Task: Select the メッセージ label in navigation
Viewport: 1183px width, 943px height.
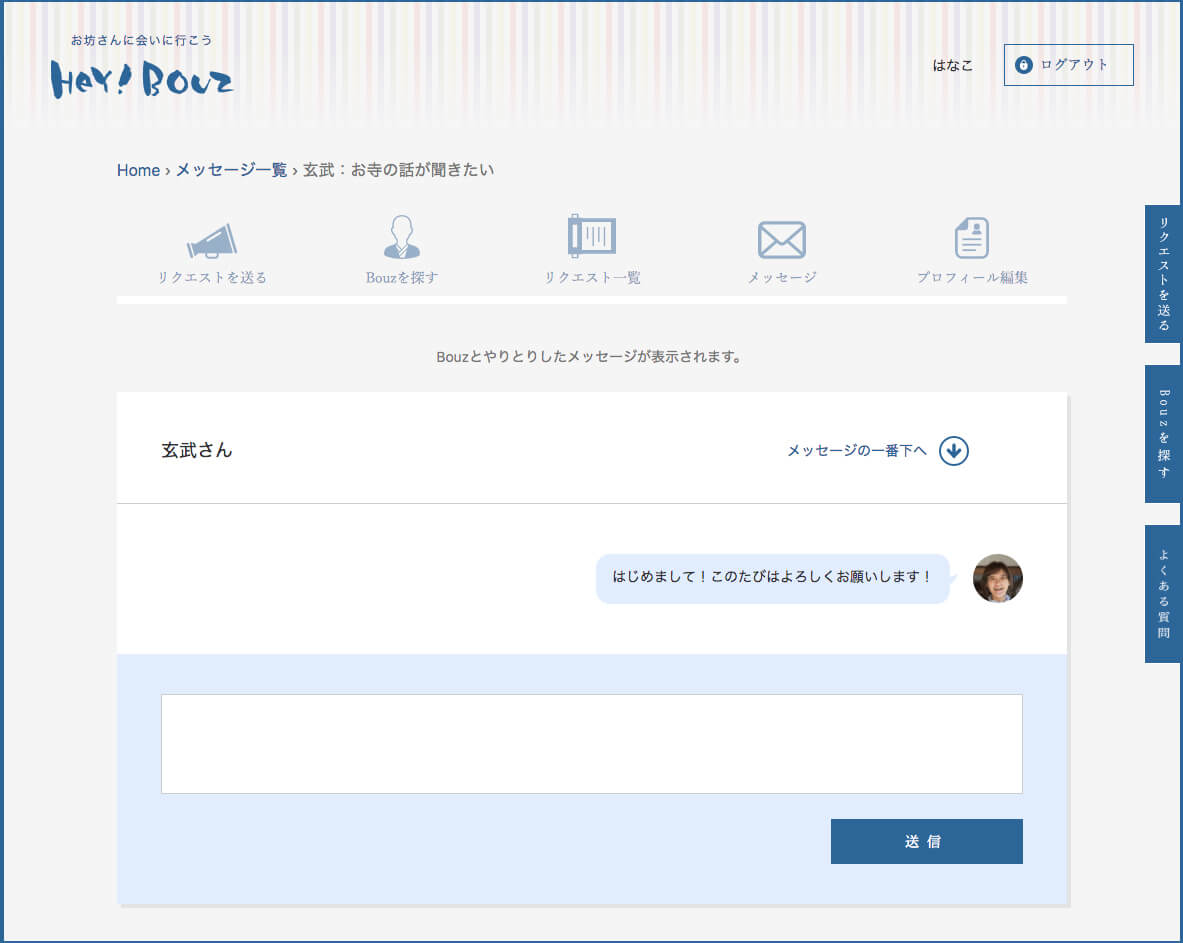Action: click(x=781, y=277)
